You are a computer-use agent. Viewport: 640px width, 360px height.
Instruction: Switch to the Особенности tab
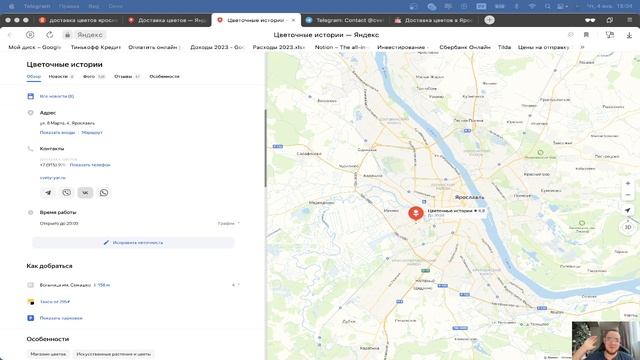pos(164,76)
